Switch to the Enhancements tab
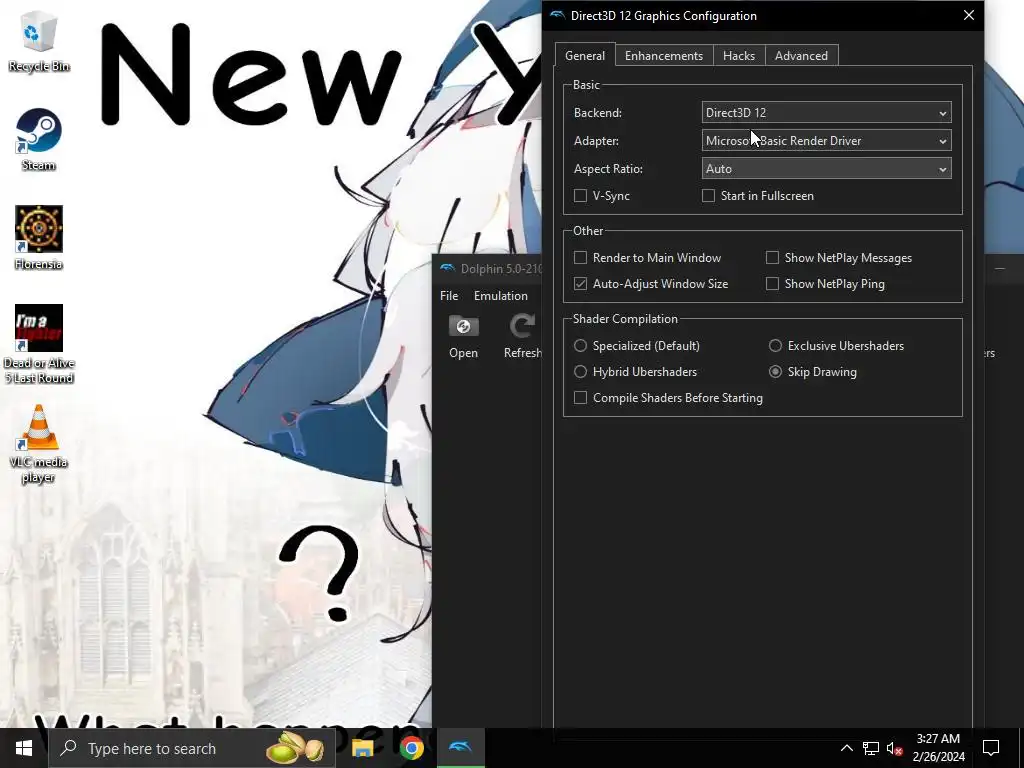 (664, 56)
